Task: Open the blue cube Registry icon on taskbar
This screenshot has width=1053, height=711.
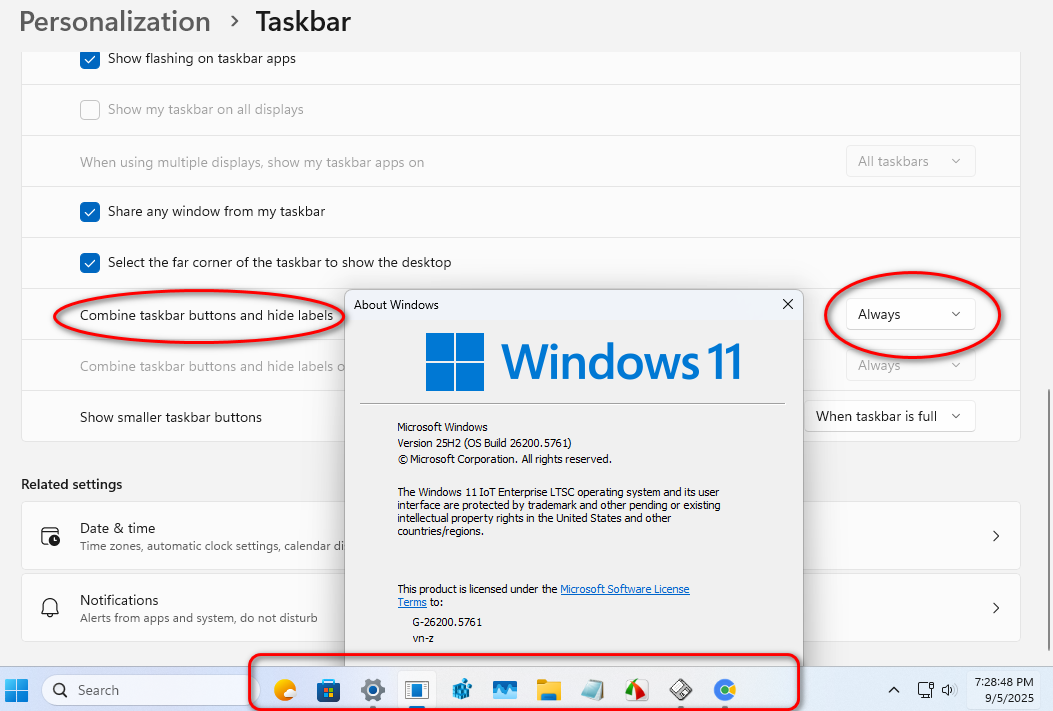Action: click(x=461, y=690)
